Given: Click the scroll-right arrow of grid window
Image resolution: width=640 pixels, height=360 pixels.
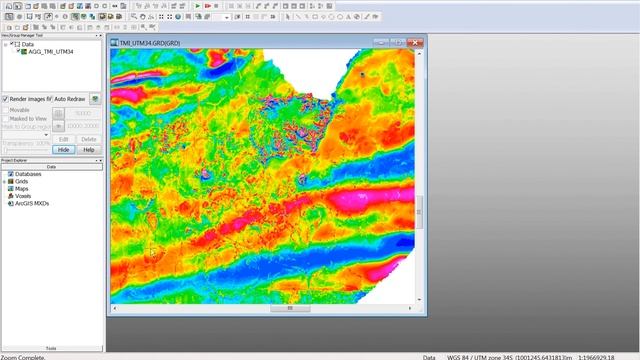Looking at the screenshot, I should [410, 308].
